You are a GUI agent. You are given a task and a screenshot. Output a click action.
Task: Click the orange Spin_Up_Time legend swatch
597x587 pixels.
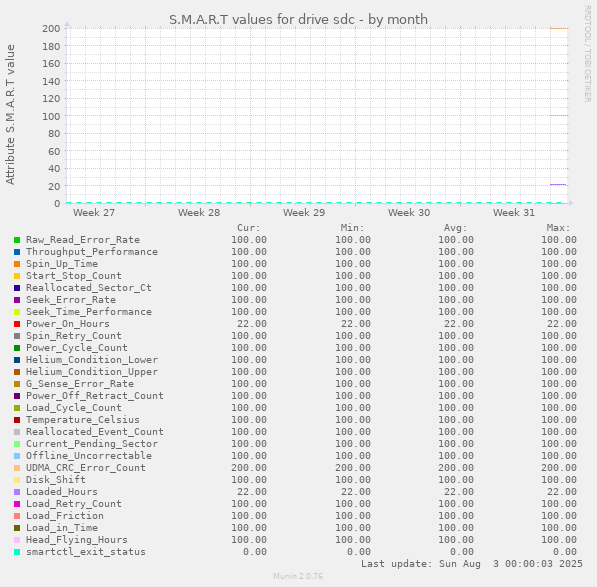click(17, 264)
